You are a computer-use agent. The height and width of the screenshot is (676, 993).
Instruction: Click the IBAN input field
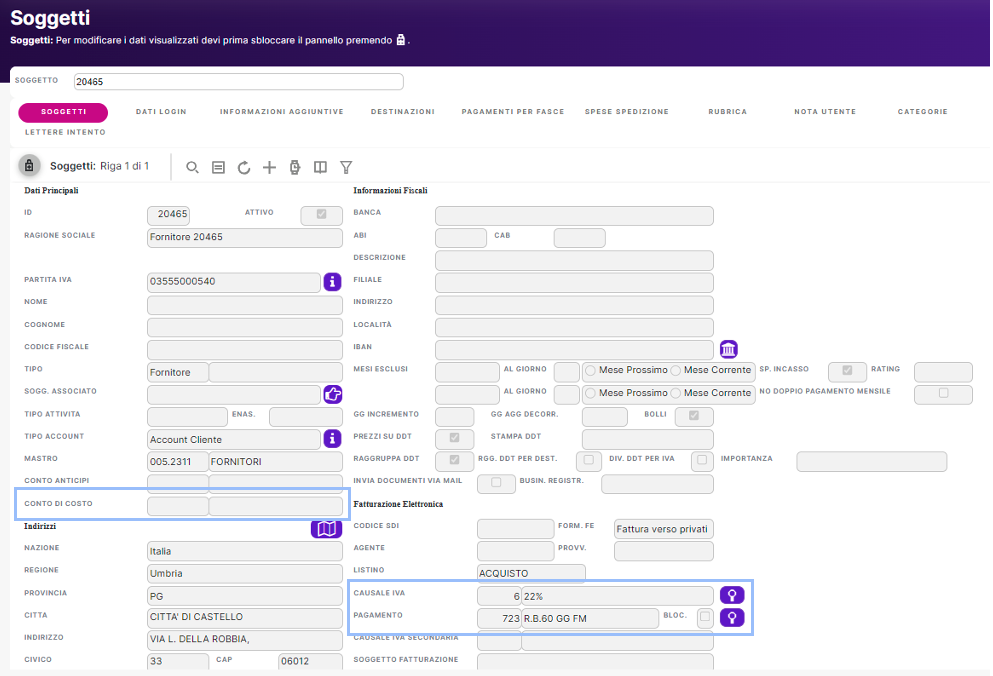[x=574, y=349]
